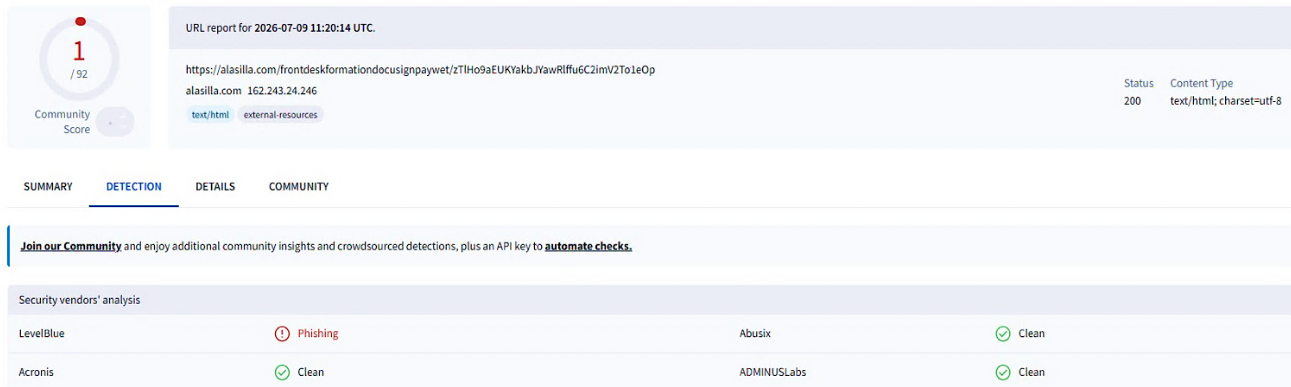Click the URL report date header text
Image resolution: width=1291 pixels, height=387 pixels.
[x=280, y=27]
